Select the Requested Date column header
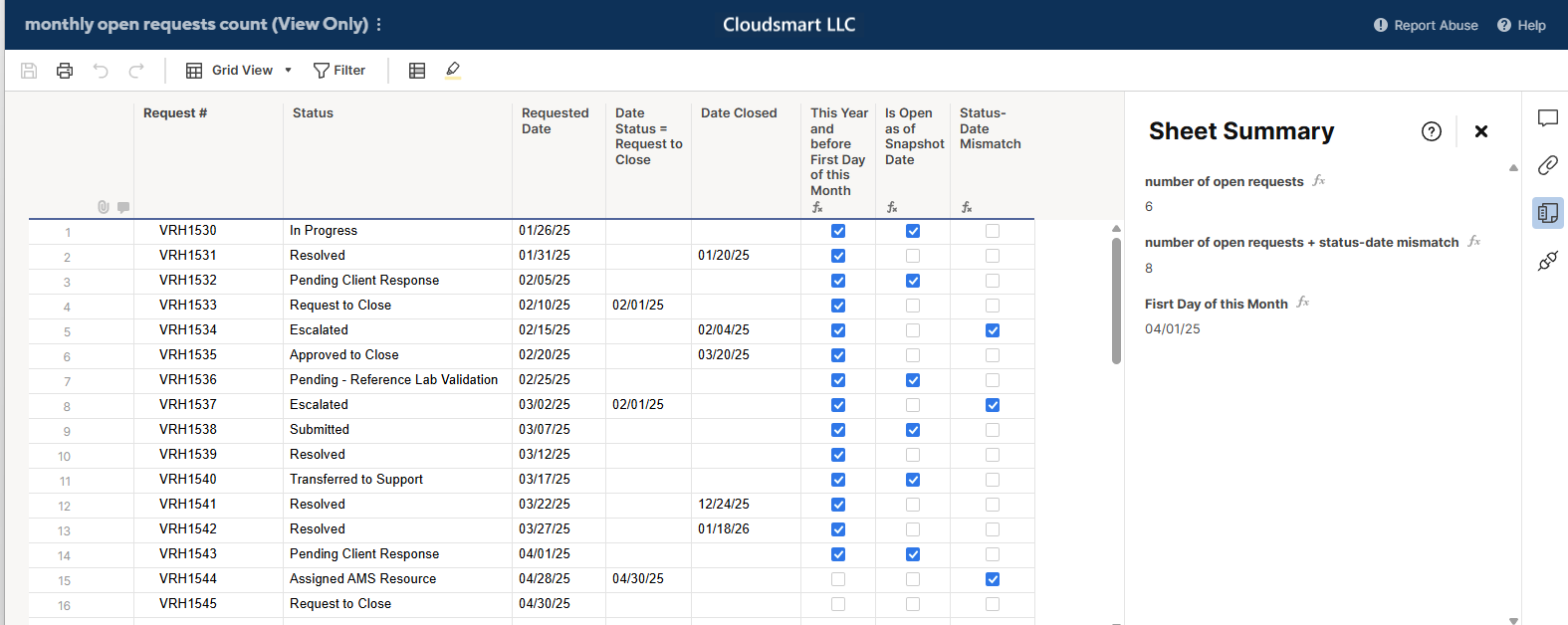1568x625 pixels. [559, 159]
